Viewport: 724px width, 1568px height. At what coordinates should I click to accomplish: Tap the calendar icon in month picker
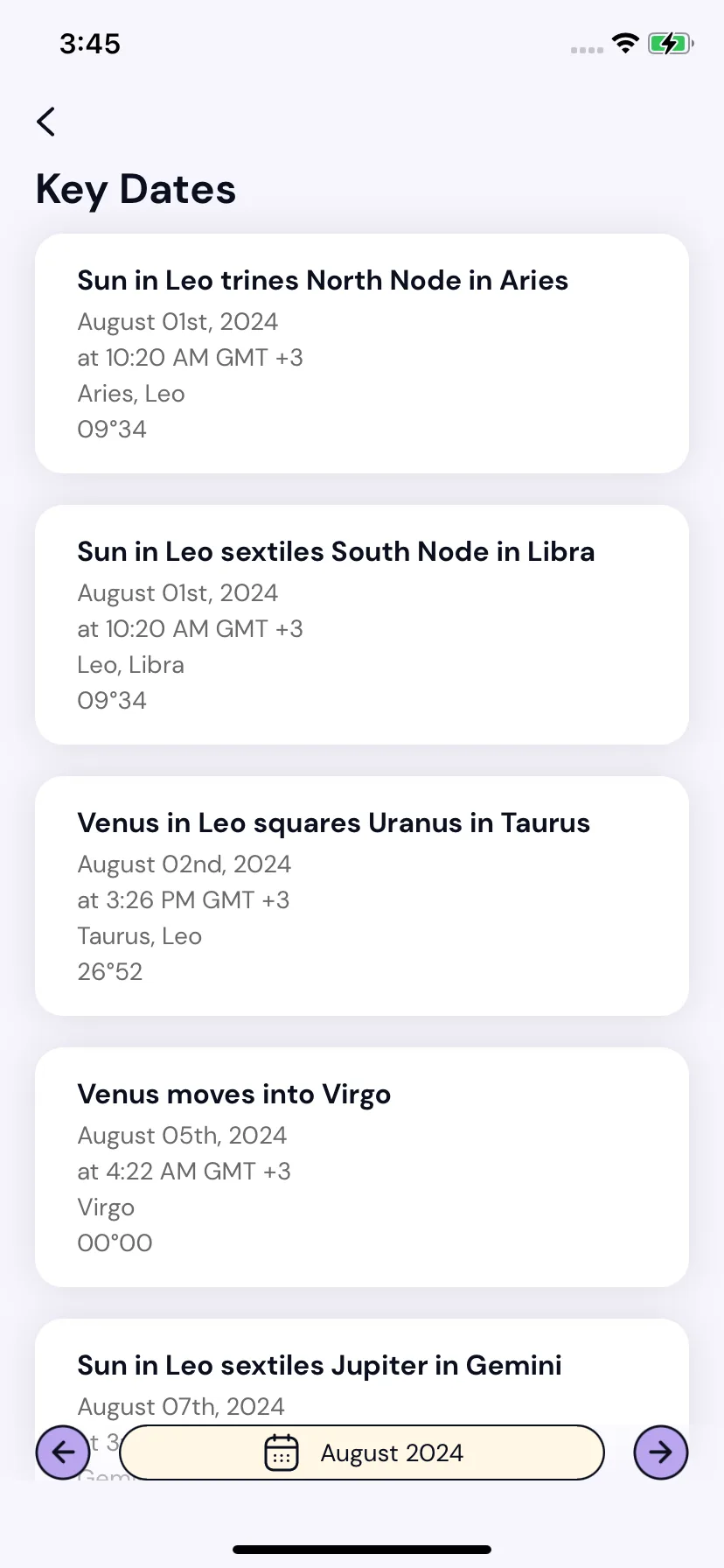(x=282, y=1452)
